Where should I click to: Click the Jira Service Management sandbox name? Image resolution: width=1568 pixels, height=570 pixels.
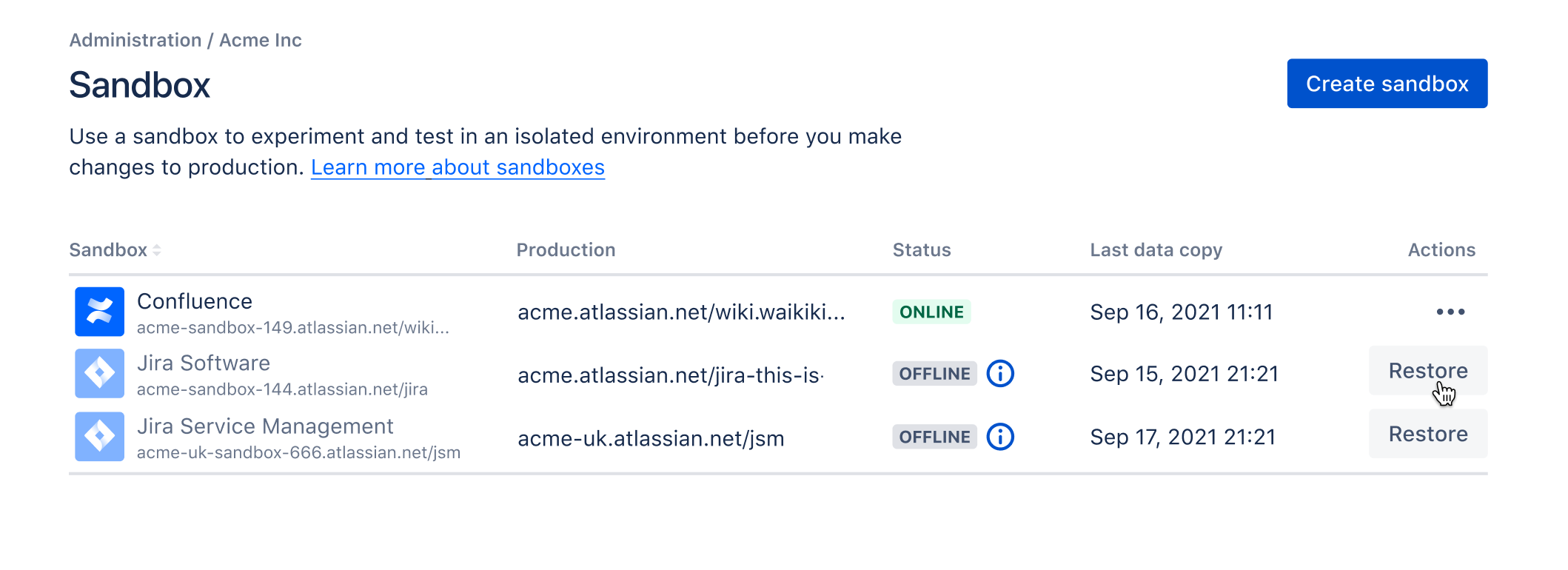tap(265, 426)
